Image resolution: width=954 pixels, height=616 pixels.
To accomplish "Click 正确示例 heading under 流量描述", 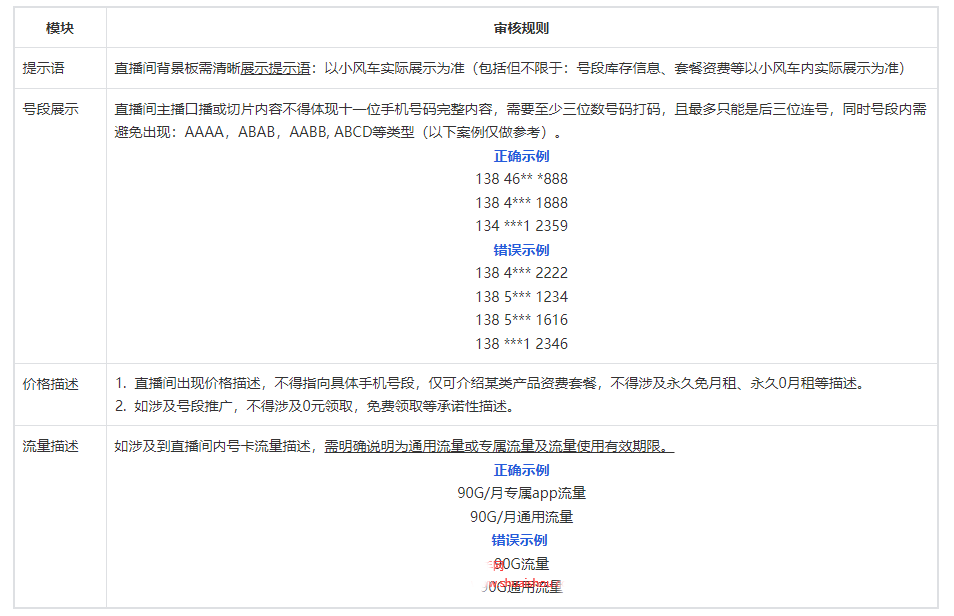I will (521, 470).
